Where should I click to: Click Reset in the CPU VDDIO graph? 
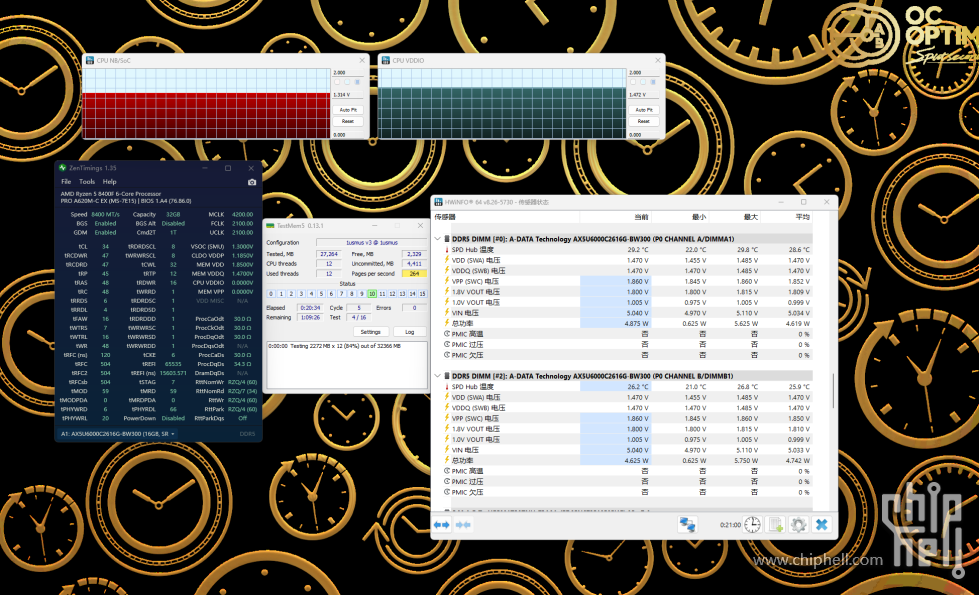(643, 121)
